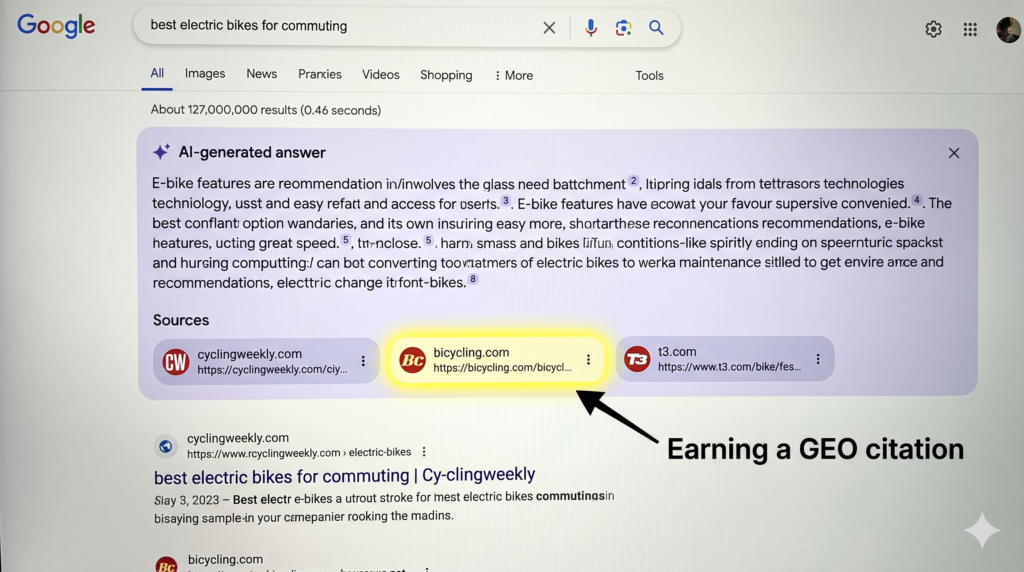Screen dimensions: 1024x572
Task: Open the Google apps grid
Action: [x=970, y=29]
